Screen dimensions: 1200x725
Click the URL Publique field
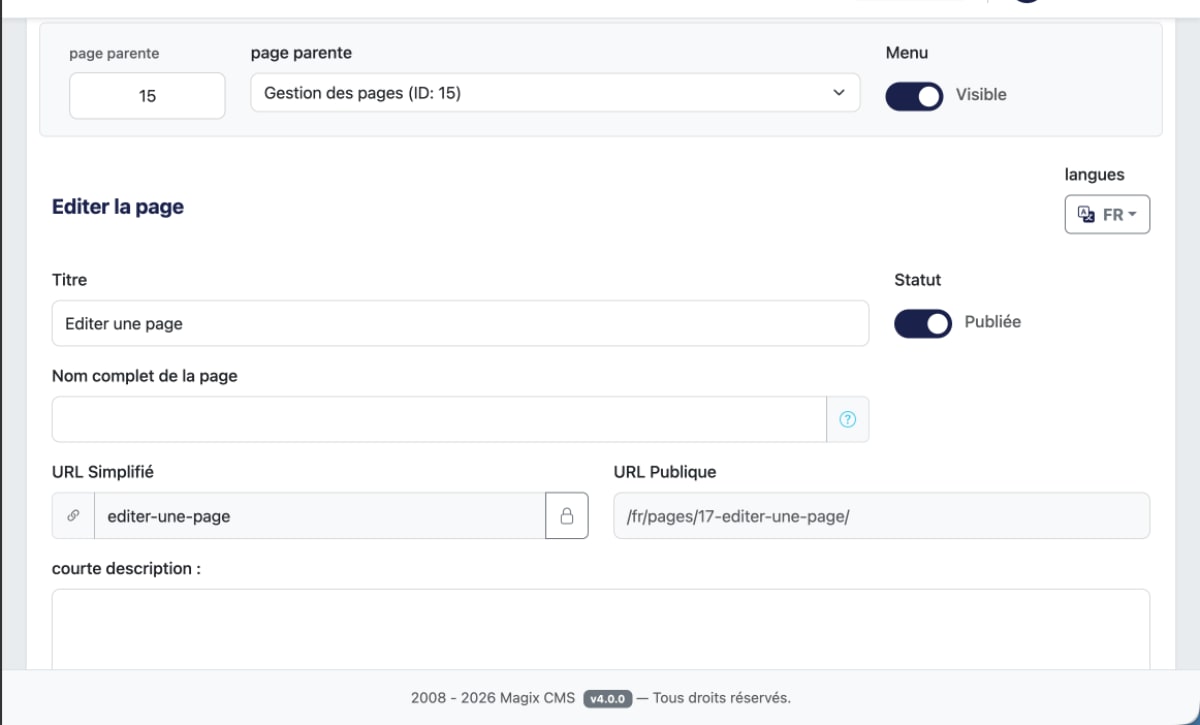881,516
